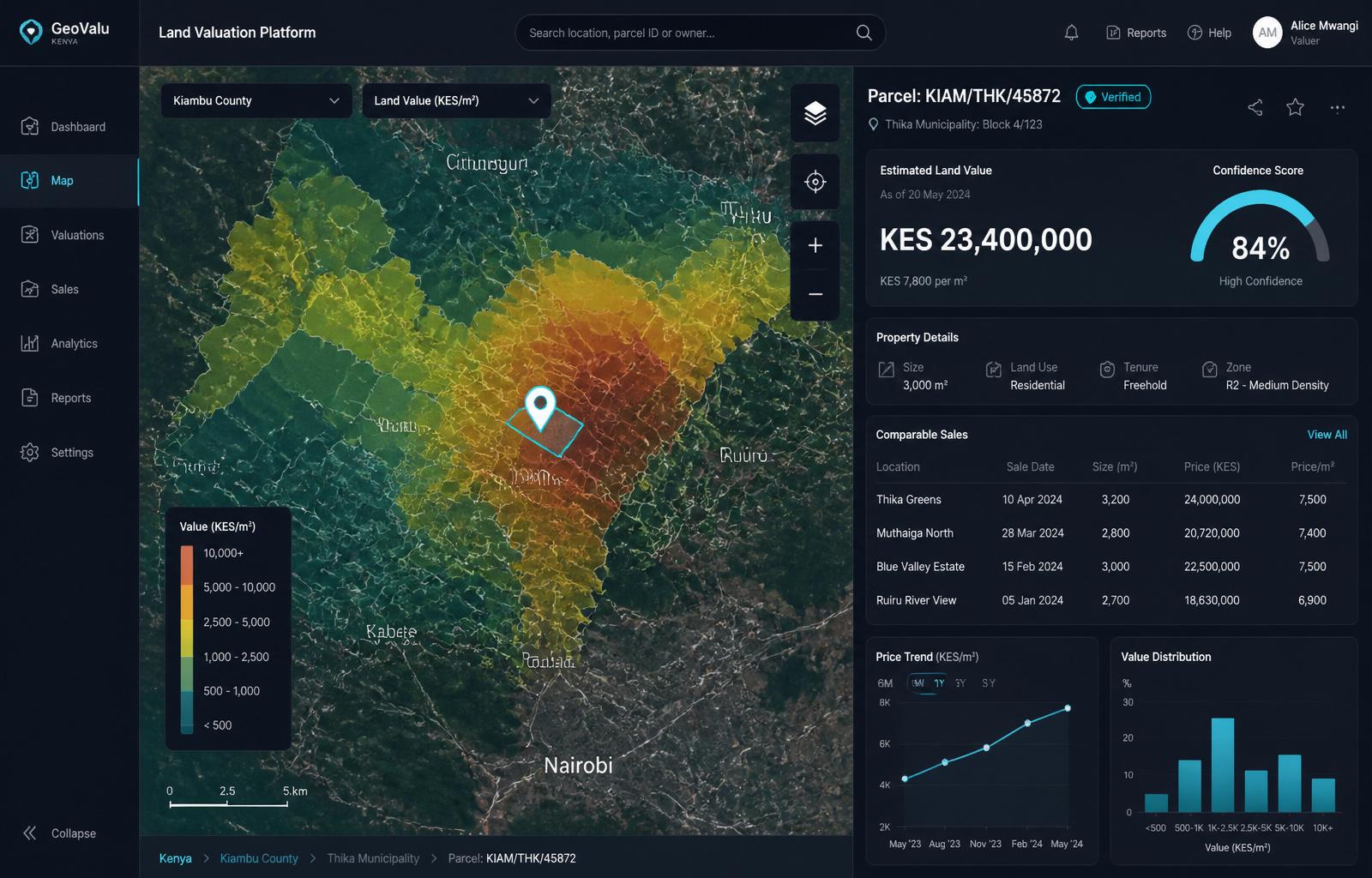Screen dimensions: 1372x878
Task: Select the Muthaiga North comparable row
Action: [x=1111, y=533]
